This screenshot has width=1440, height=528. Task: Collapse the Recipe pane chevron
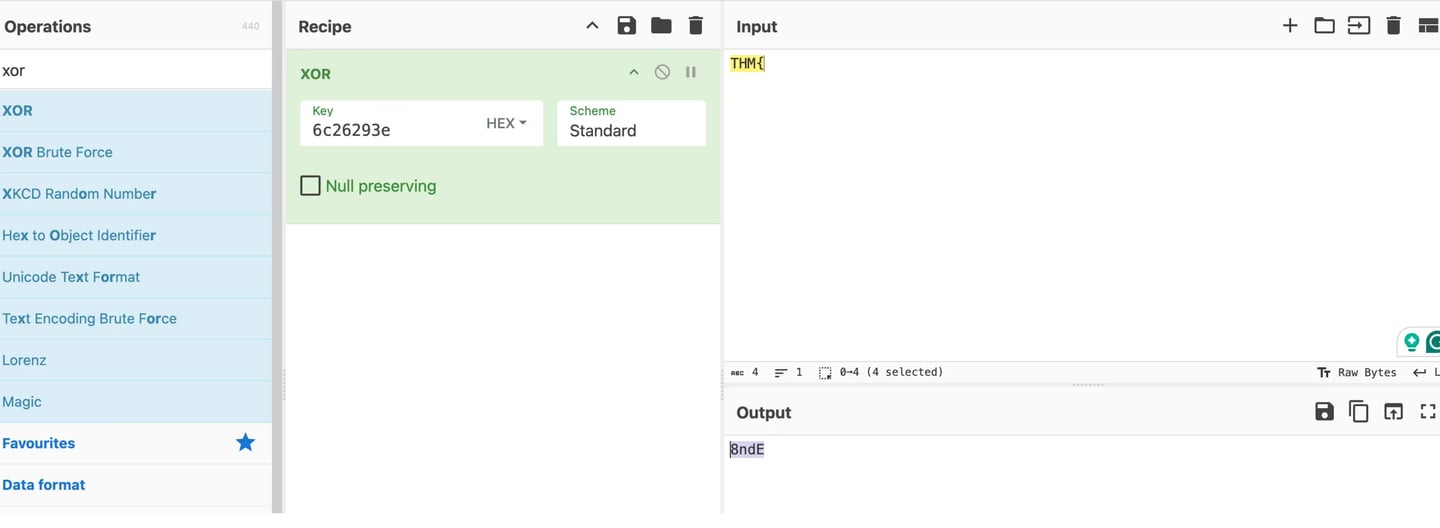coord(592,26)
